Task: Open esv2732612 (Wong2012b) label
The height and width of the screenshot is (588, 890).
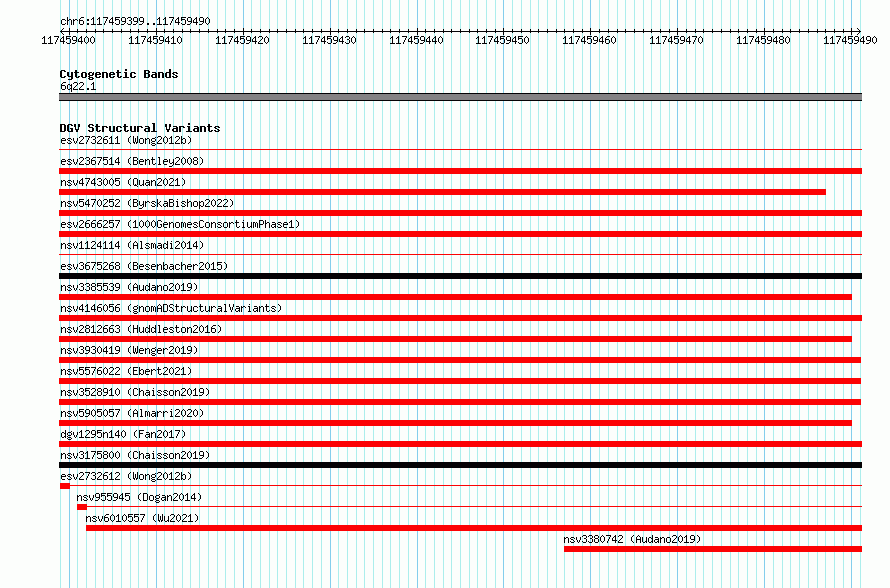Action: tap(126, 476)
